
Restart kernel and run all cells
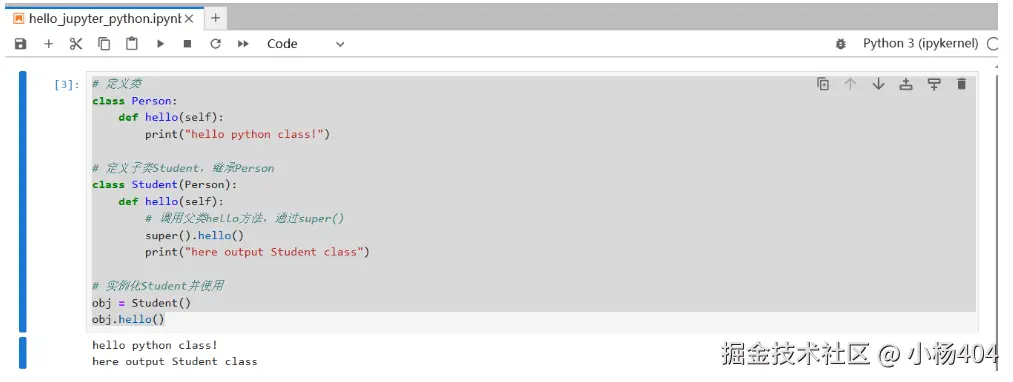coord(243,44)
